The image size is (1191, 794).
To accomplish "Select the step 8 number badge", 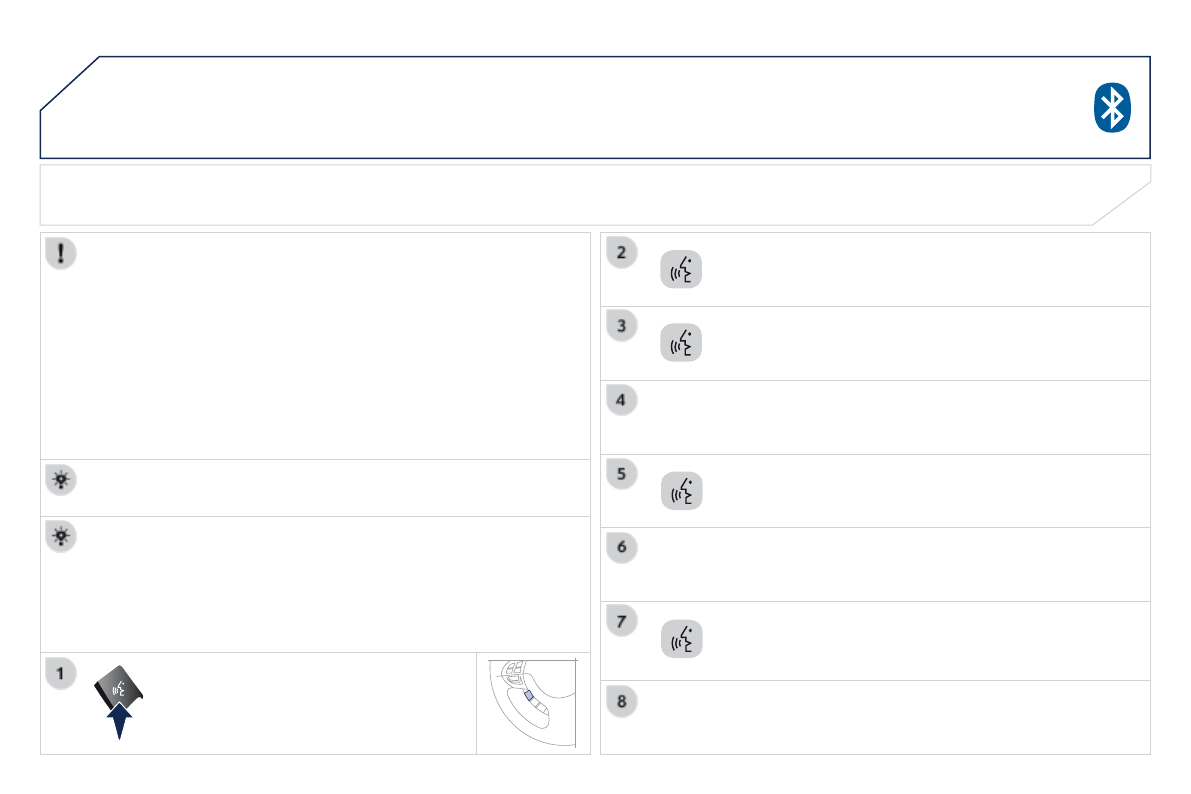I will (x=621, y=701).
